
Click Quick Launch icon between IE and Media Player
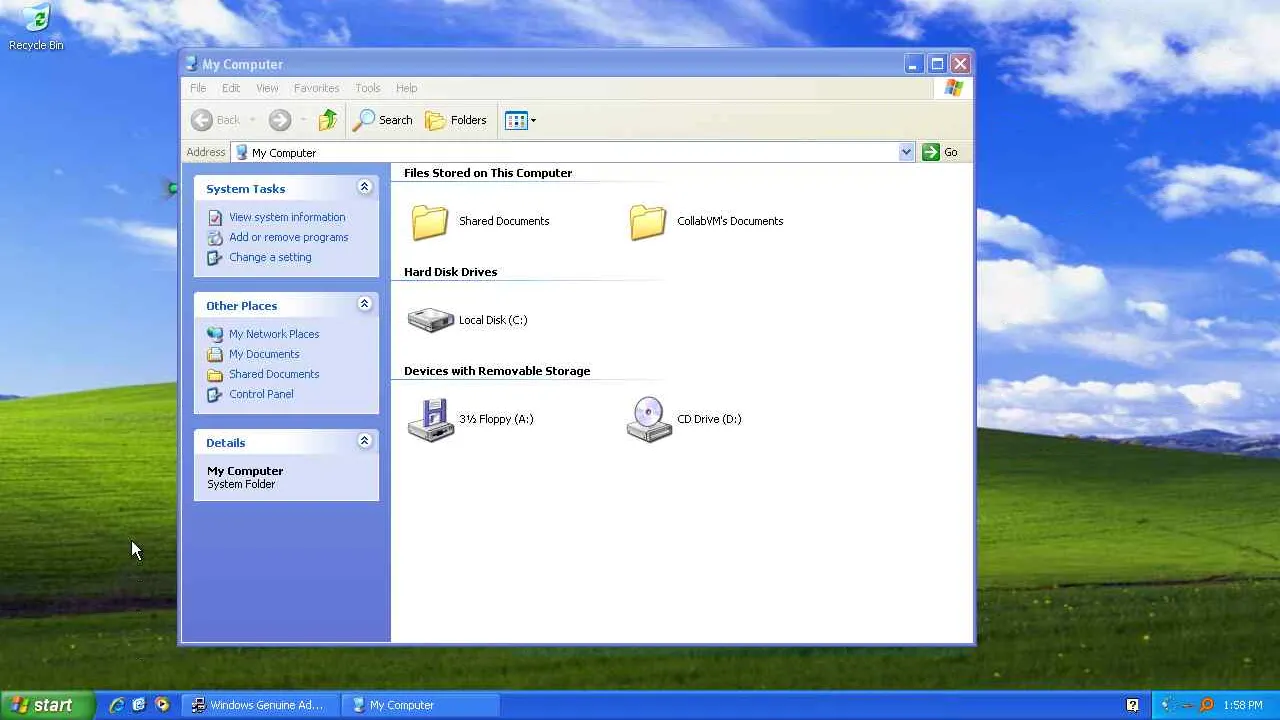coord(139,705)
